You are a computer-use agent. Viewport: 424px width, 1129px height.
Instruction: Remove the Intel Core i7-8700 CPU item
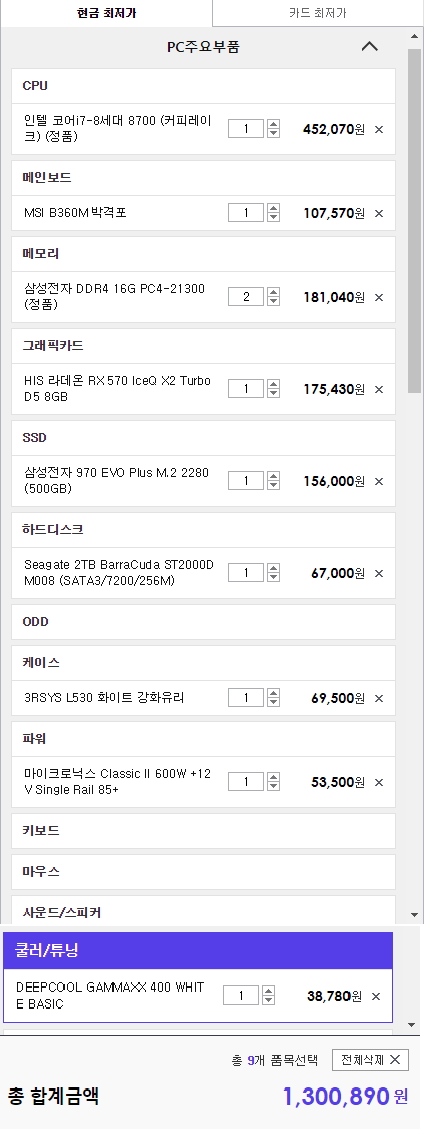click(379, 130)
